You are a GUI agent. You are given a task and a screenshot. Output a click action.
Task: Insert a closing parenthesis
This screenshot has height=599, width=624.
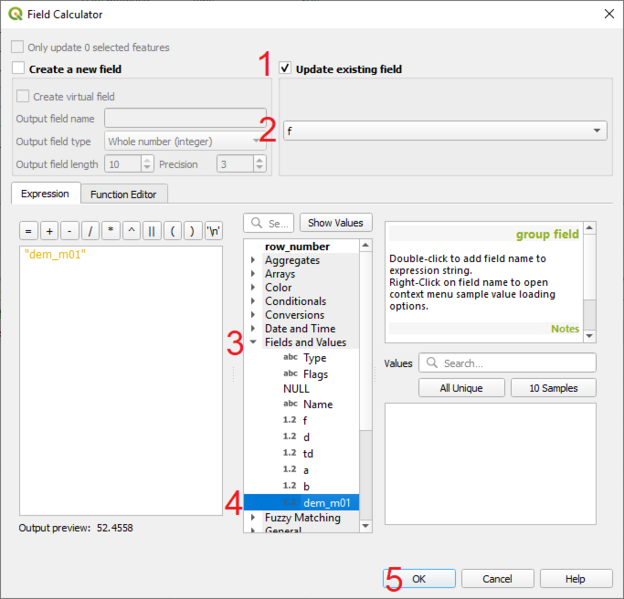pos(193,231)
